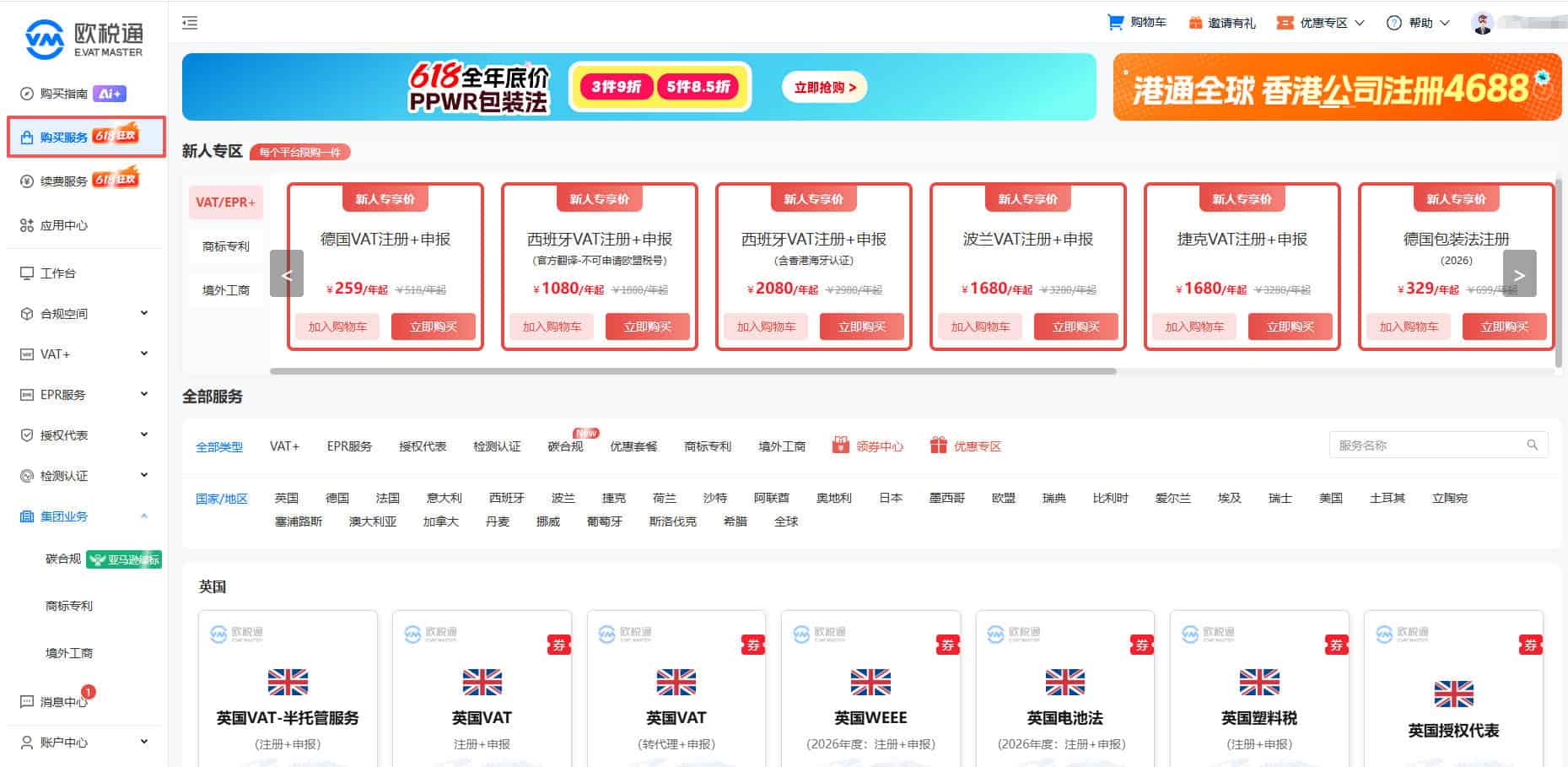Open the user avatar profile
Screen dimensions: 1568x767
pyautogui.click(x=1482, y=23)
